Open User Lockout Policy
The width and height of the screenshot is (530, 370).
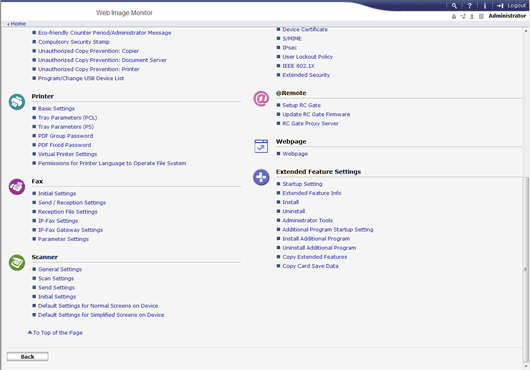point(307,57)
